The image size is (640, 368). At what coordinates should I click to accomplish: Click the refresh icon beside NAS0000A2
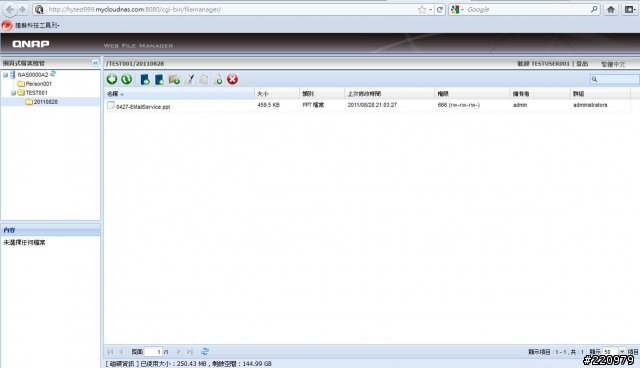click(x=53, y=74)
